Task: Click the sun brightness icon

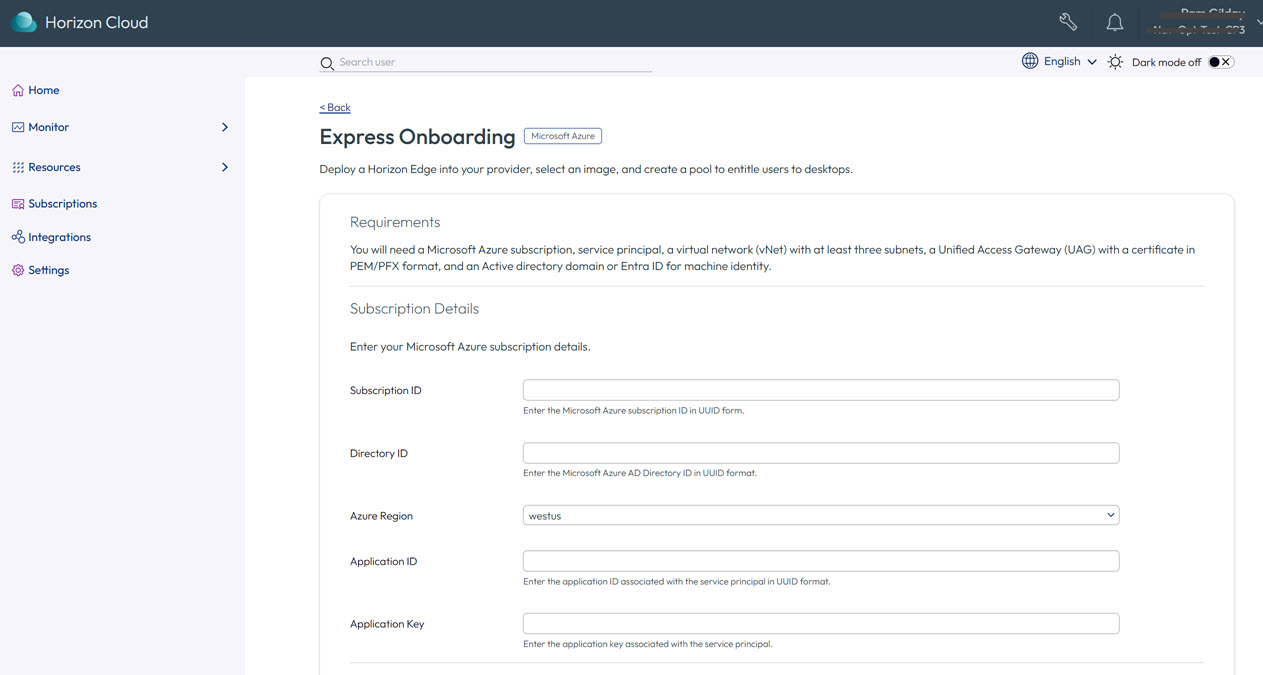Action: tap(1115, 62)
